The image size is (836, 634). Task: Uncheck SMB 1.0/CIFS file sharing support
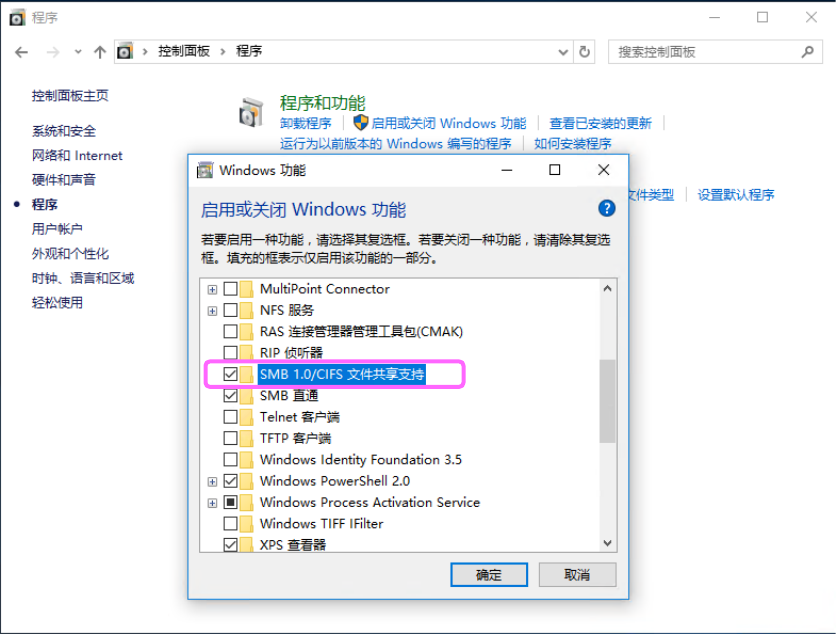[x=230, y=374]
